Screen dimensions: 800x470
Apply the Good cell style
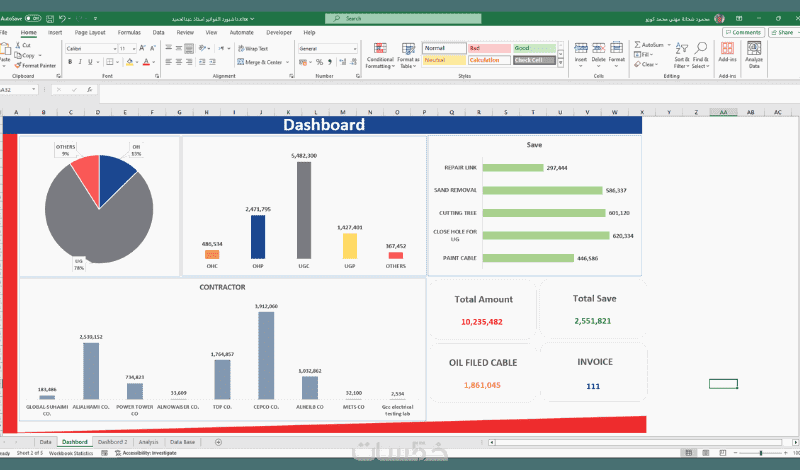click(534, 48)
